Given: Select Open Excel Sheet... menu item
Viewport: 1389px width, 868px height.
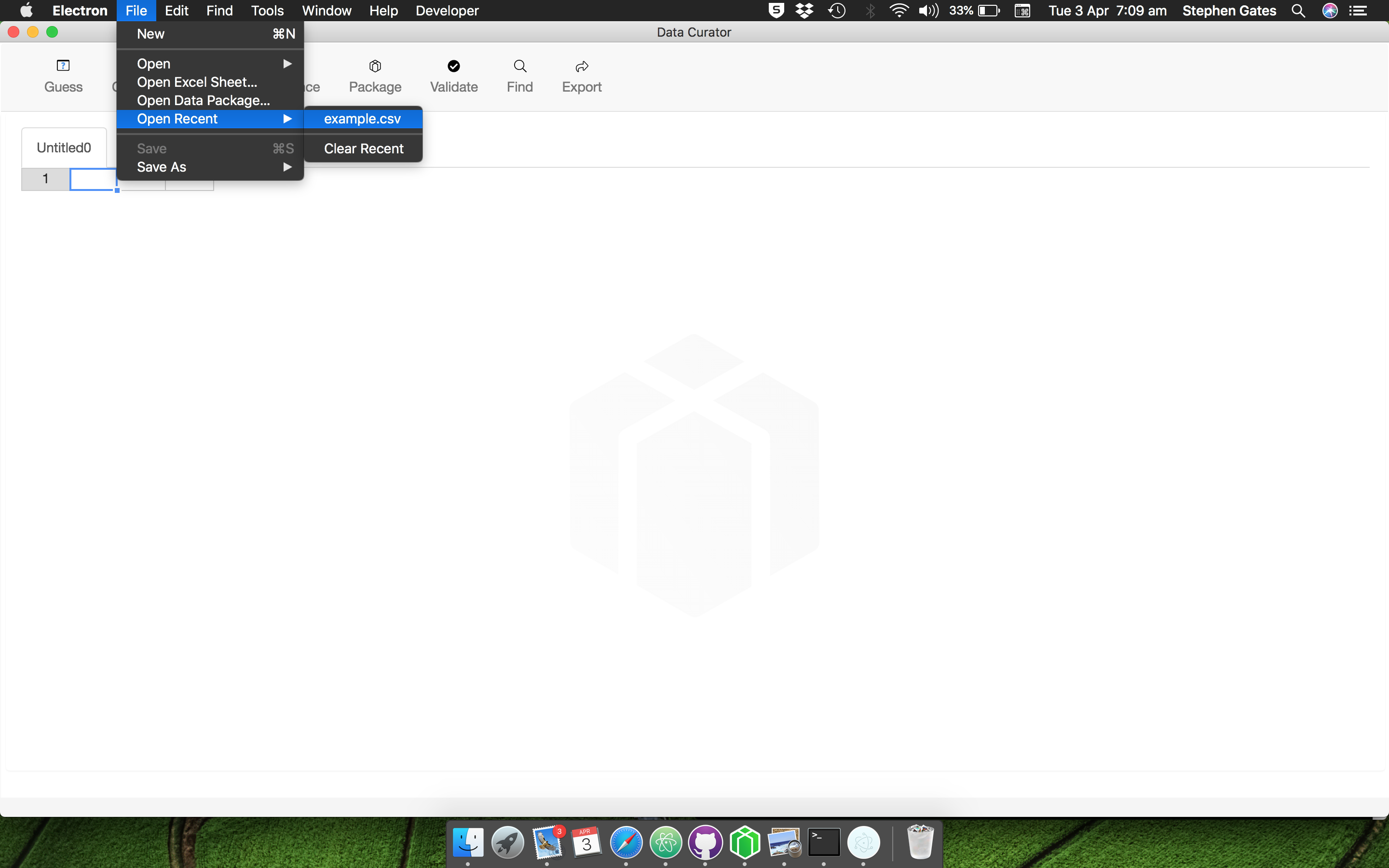Looking at the screenshot, I should point(197,82).
